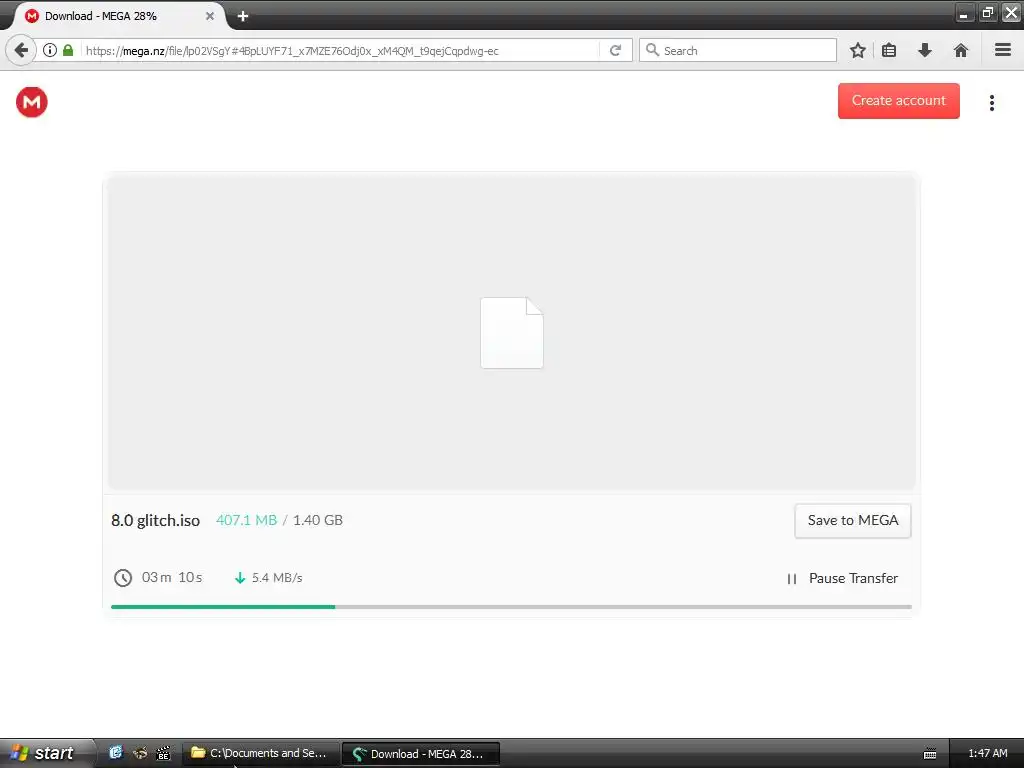This screenshot has width=1024, height=768.
Task: Restore down the browser window
Action: click(x=987, y=12)
